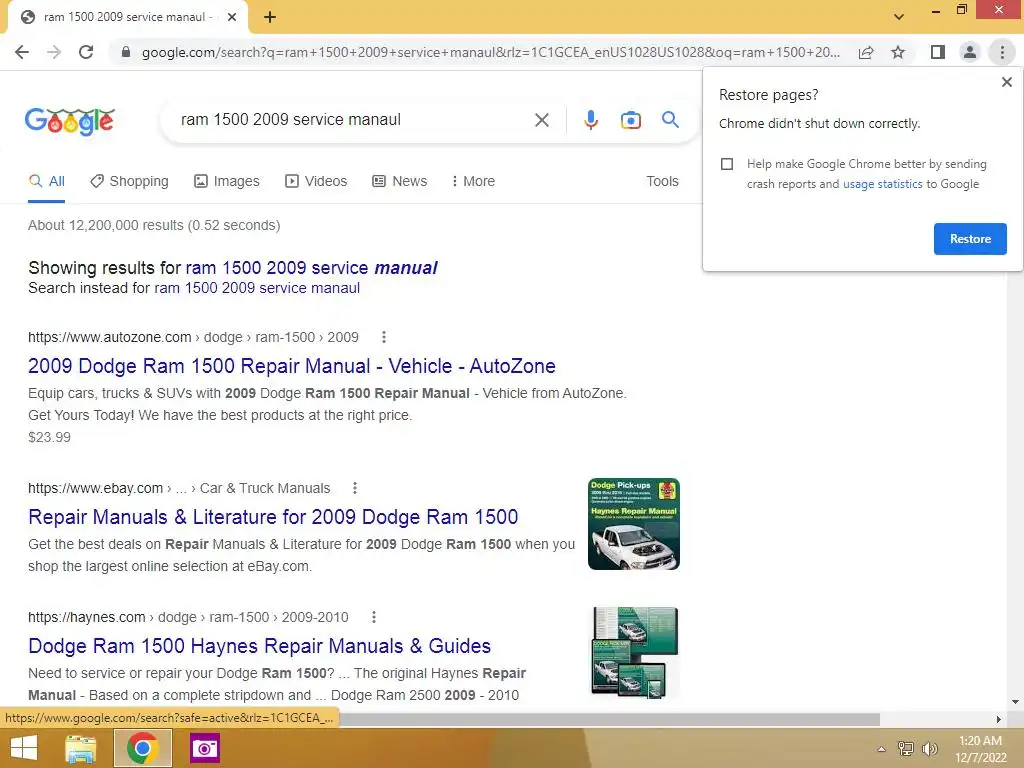Image resolution: width=1024 pixels, height=768 pixels.
Task: Open the three-dot menu for haynes.com result
Action: 374,617
